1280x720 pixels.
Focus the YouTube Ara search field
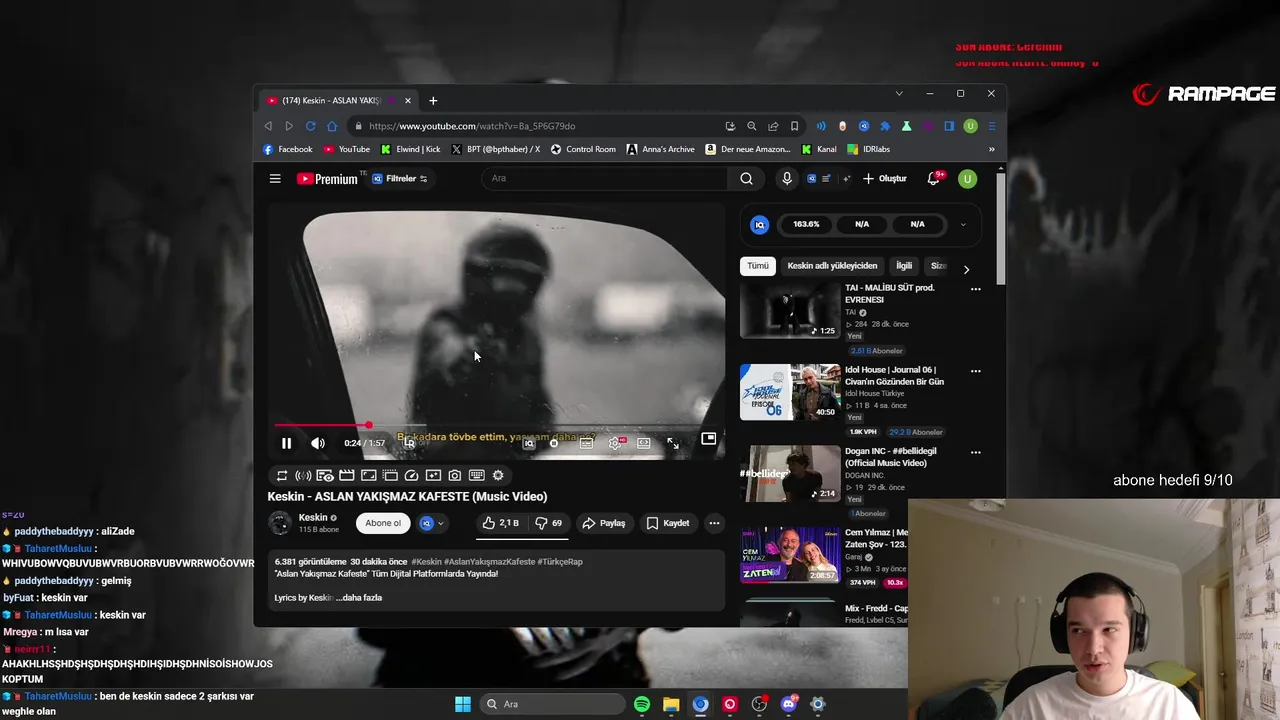point(605,179)
